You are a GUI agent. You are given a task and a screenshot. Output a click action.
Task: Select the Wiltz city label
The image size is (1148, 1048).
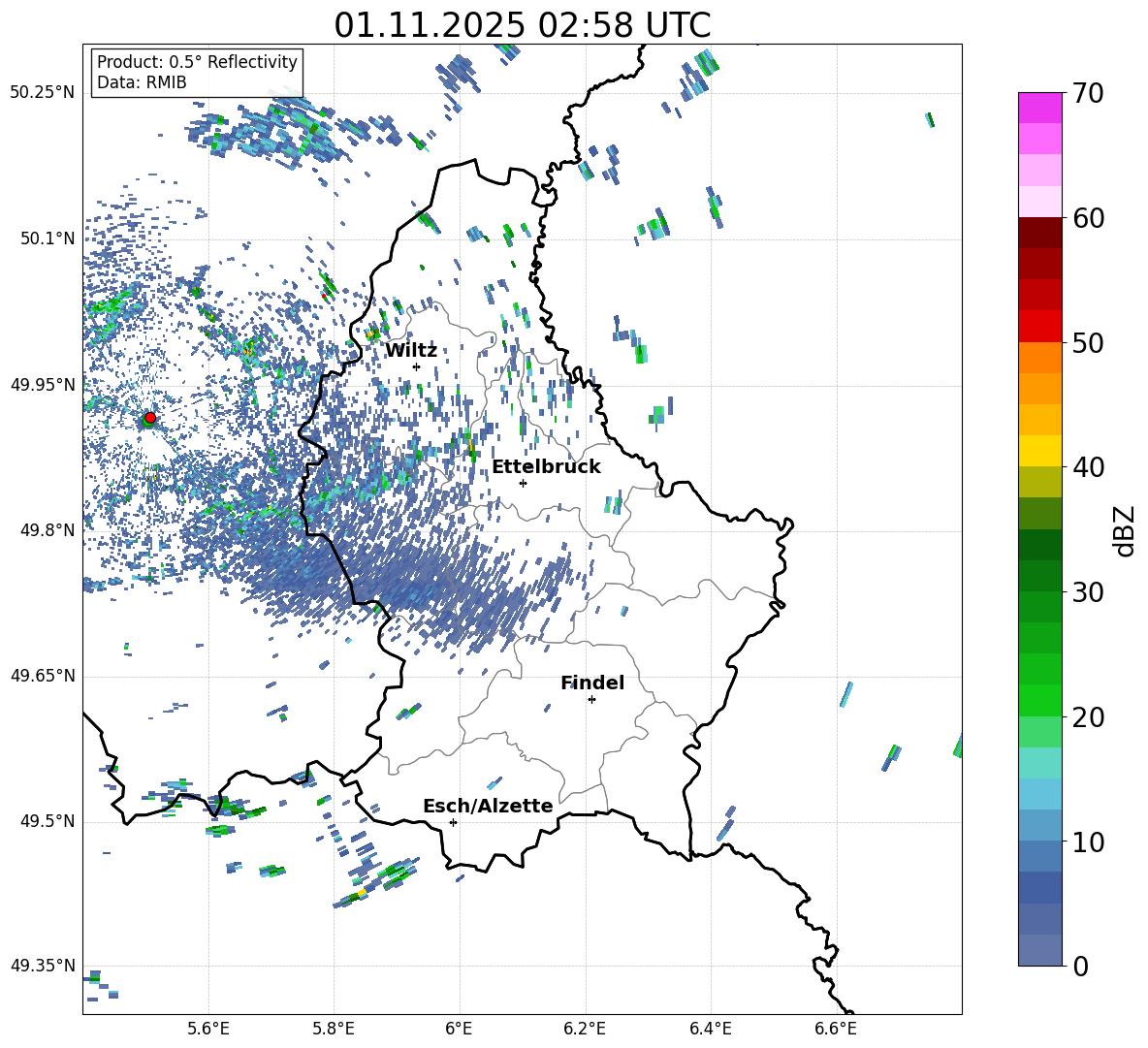tap(411, 351)
